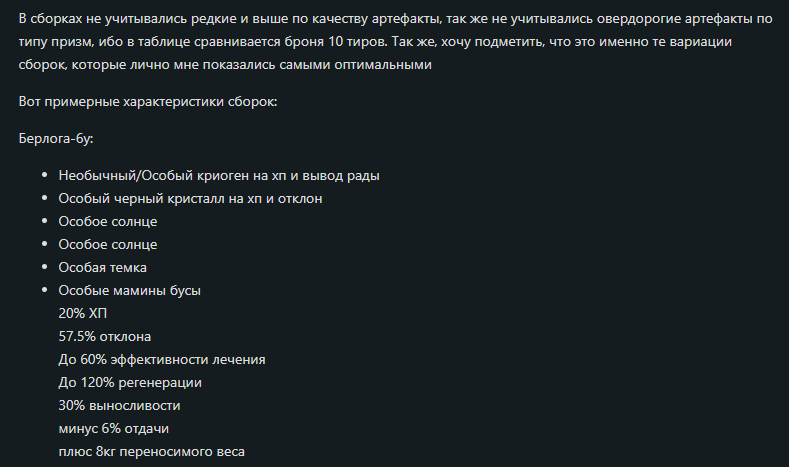Click the second "Особое солнце" list item
The width and height of the screenshot is (789, 467).
pos(108,245)
